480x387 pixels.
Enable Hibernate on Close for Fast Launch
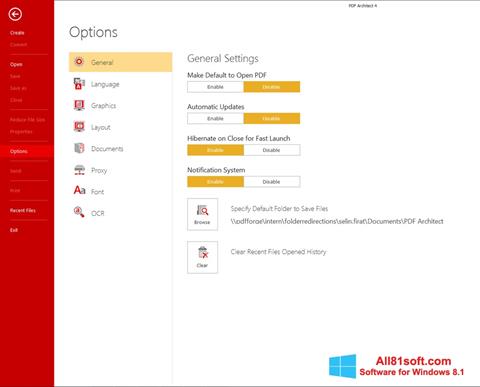(215, 150)
